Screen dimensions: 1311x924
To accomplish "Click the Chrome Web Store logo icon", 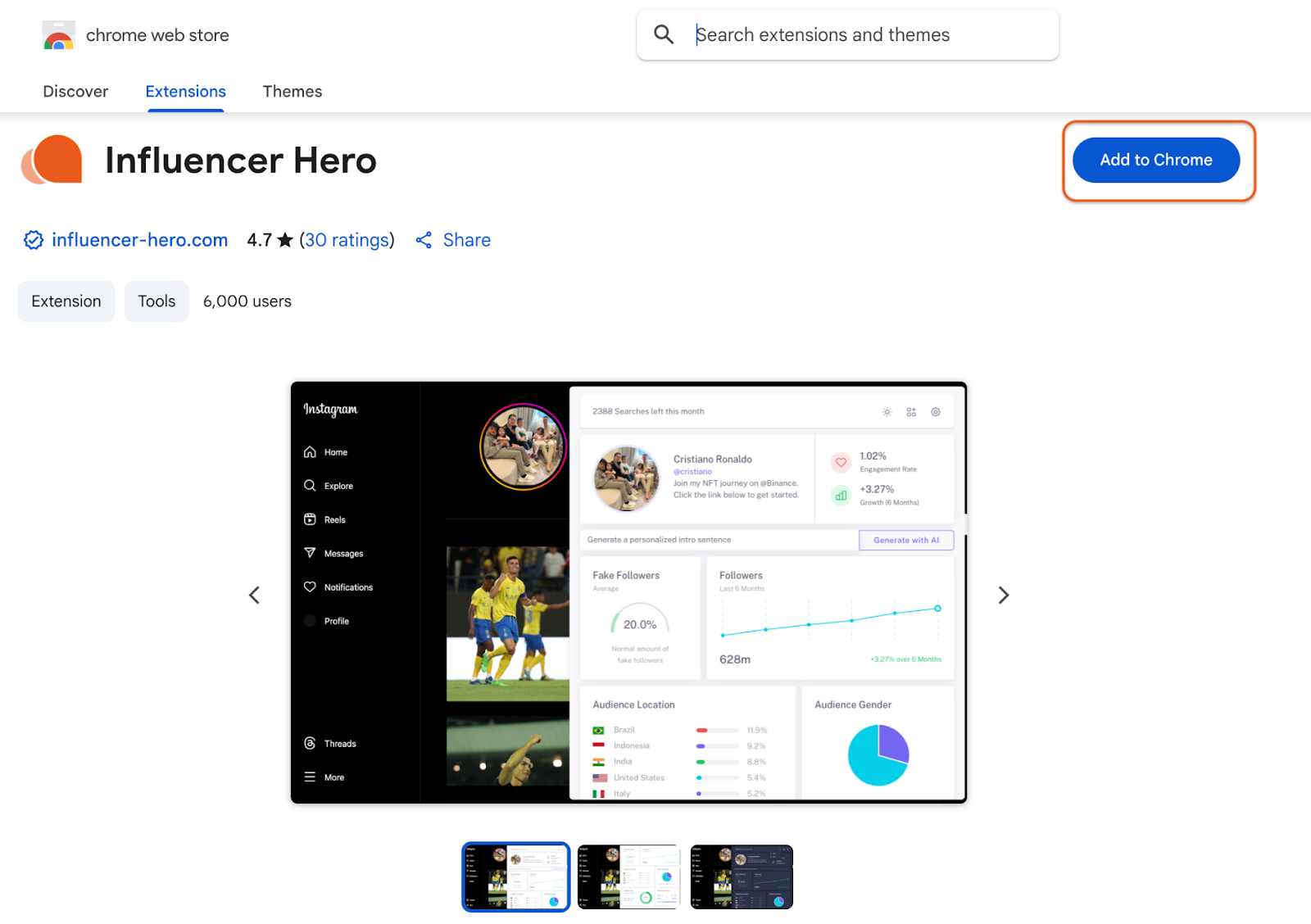I will [x=58, y=35].
